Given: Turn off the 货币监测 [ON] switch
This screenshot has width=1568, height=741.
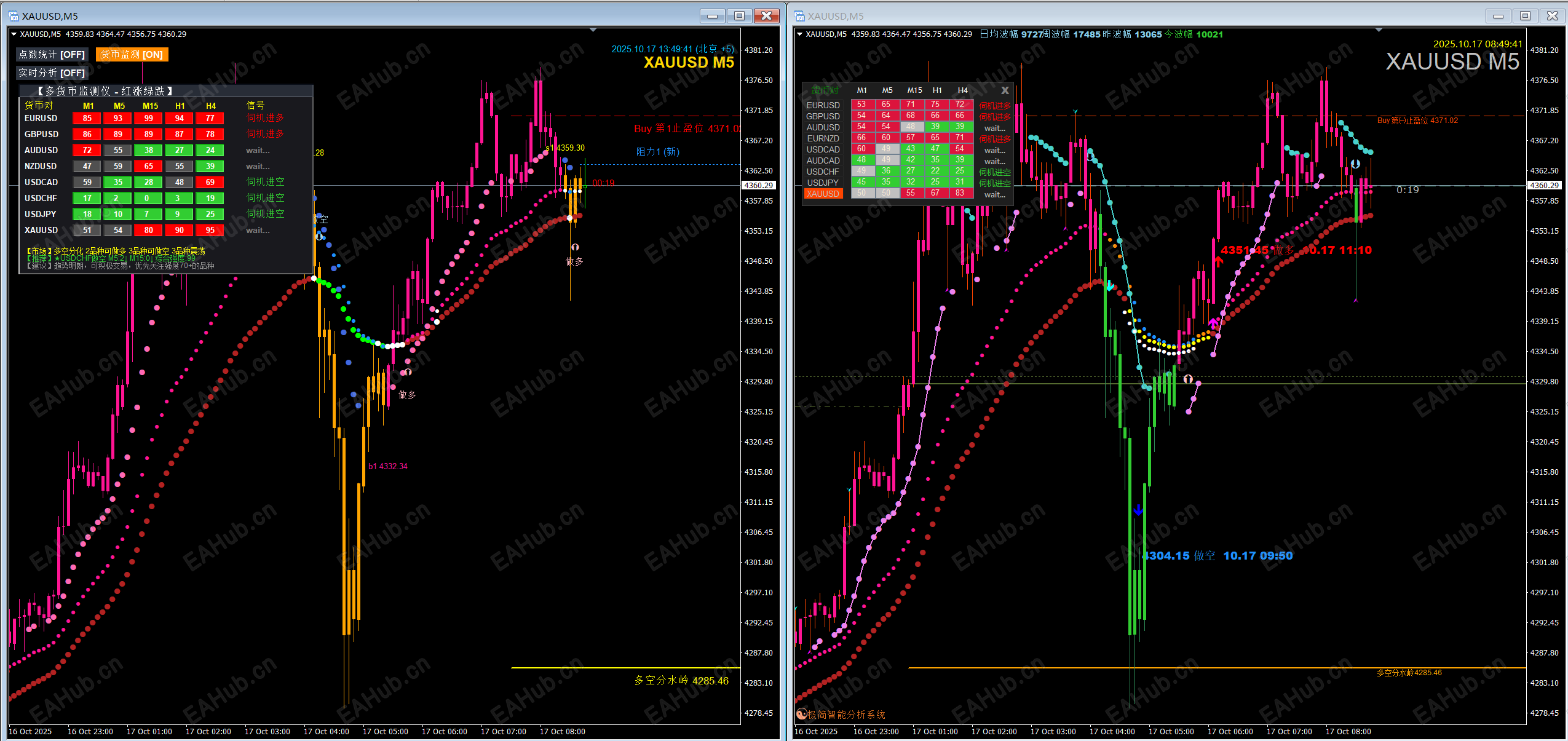Looking at the screenshot, I should coord(132,55).
